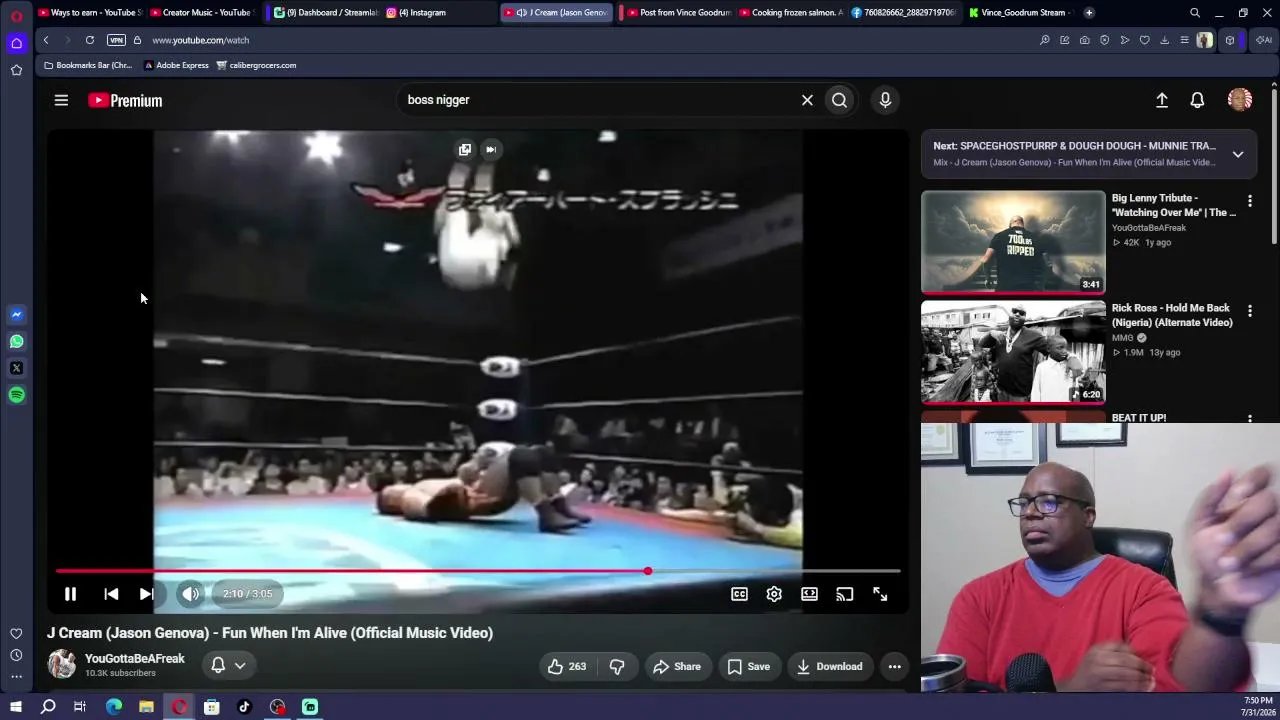Open Spotify in the Opera sidebar
Image resolution: width=1280 pixels, height=720 pixels.
click(16, 395)
